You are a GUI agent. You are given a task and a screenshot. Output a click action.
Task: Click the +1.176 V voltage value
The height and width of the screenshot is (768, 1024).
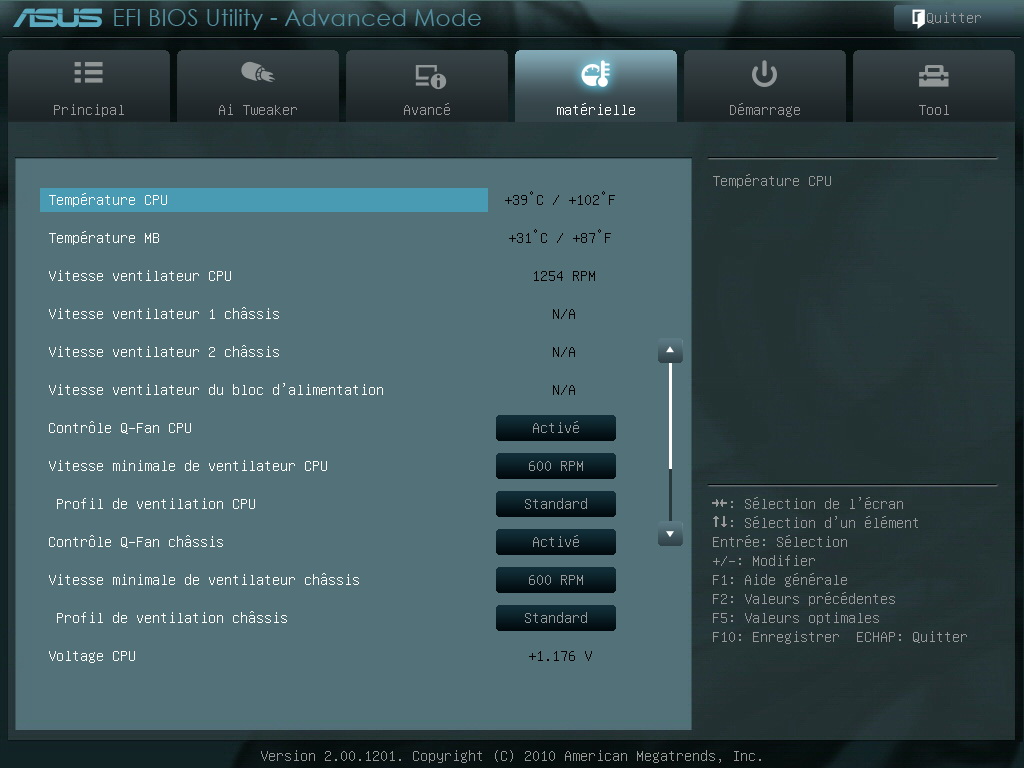[x=560, y=656]
